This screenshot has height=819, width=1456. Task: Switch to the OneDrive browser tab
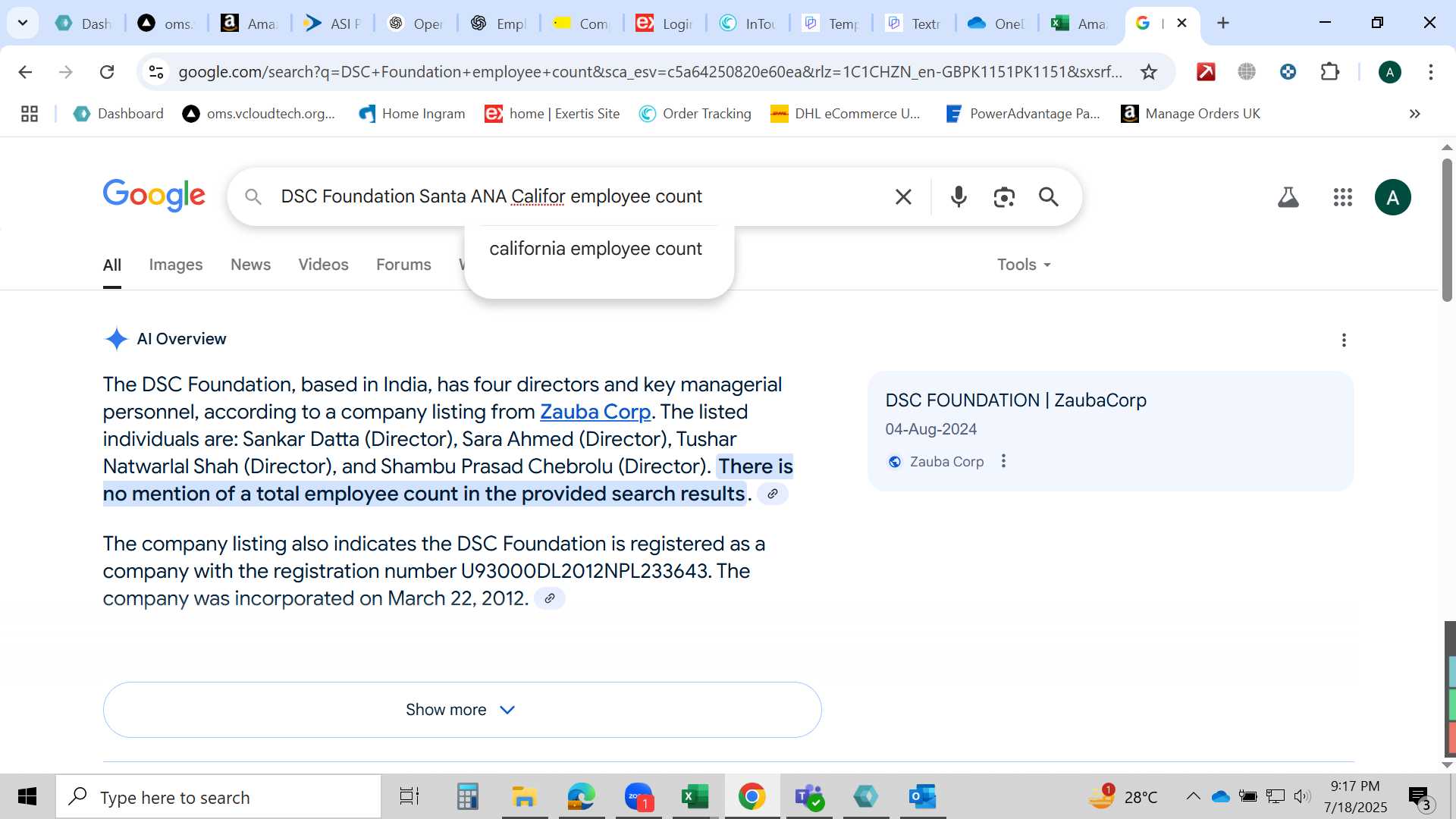[996, 24]
